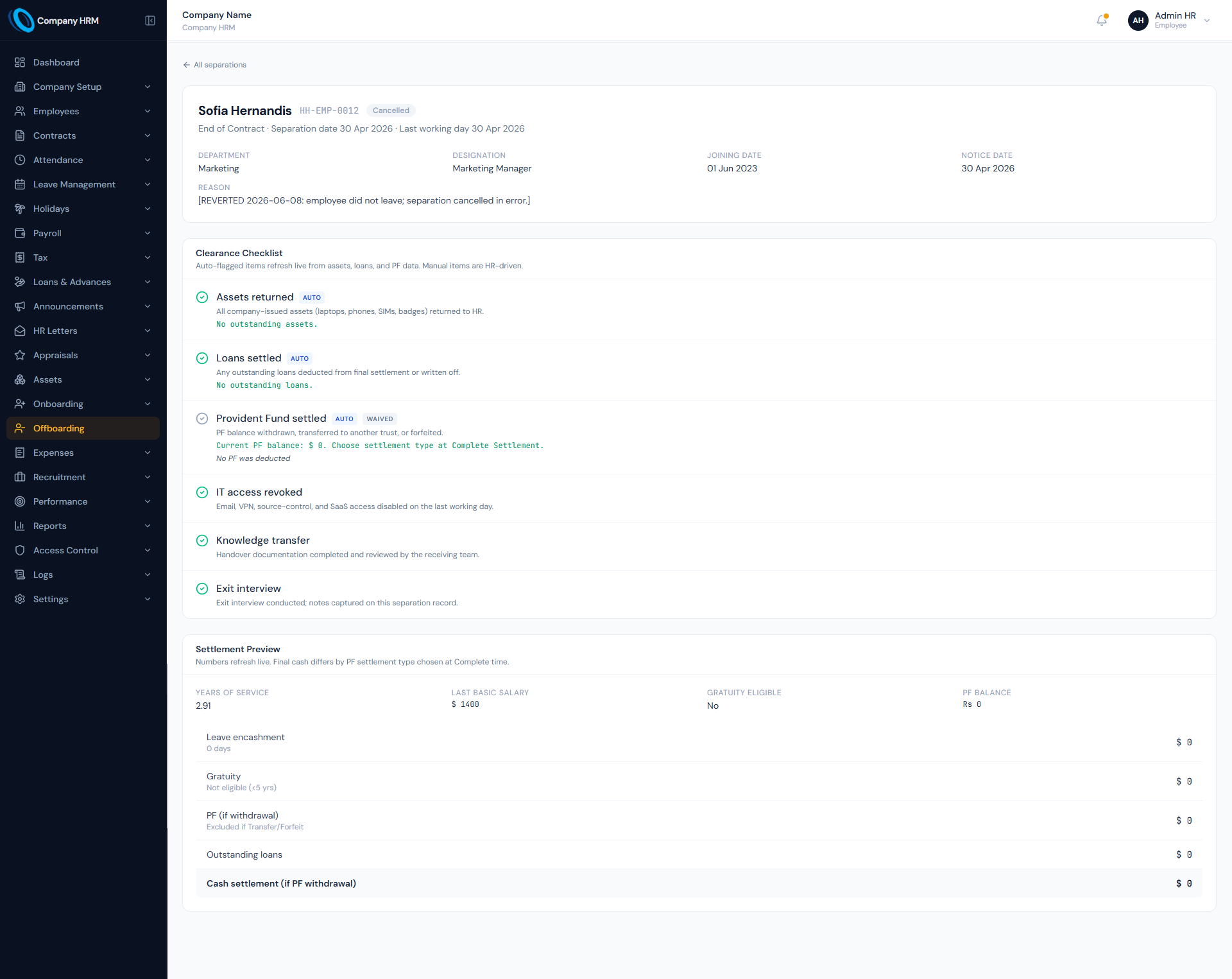Click the Payroll wallet icon
This screenshot has width=1232, height=979.
pyautogui.click(x=20, y=233)
